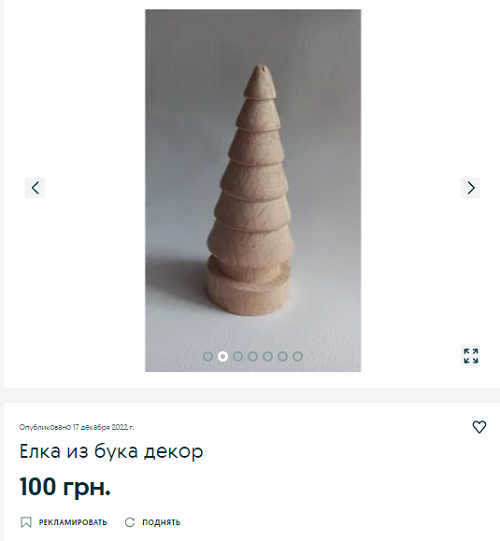Screen dimensions: 500x541
Task: Select the fifth photo indicator dot
Action: pyautogui.click(x=268, y=356)
